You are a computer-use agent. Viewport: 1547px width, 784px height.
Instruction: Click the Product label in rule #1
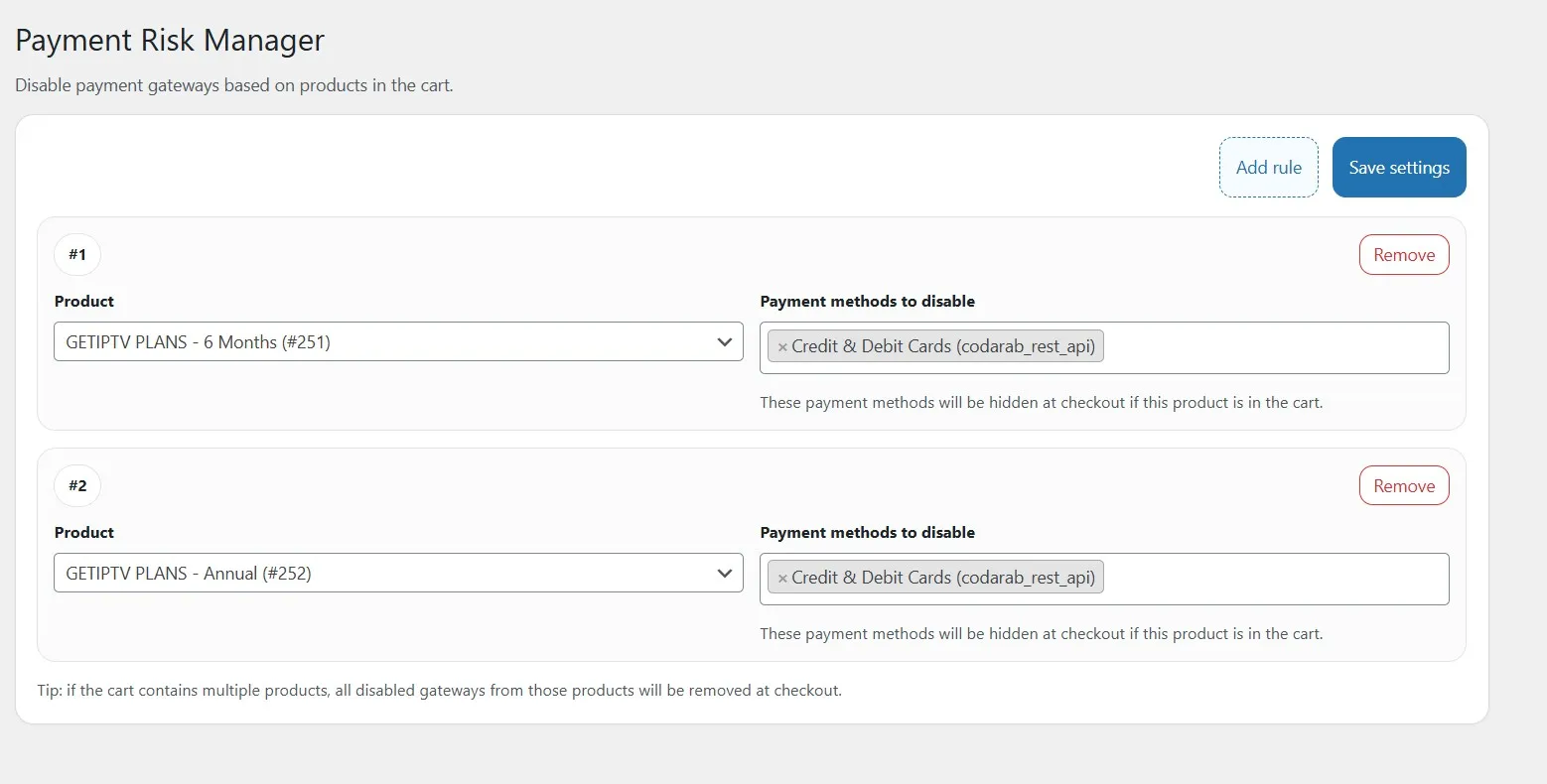[x=84, y=302]
